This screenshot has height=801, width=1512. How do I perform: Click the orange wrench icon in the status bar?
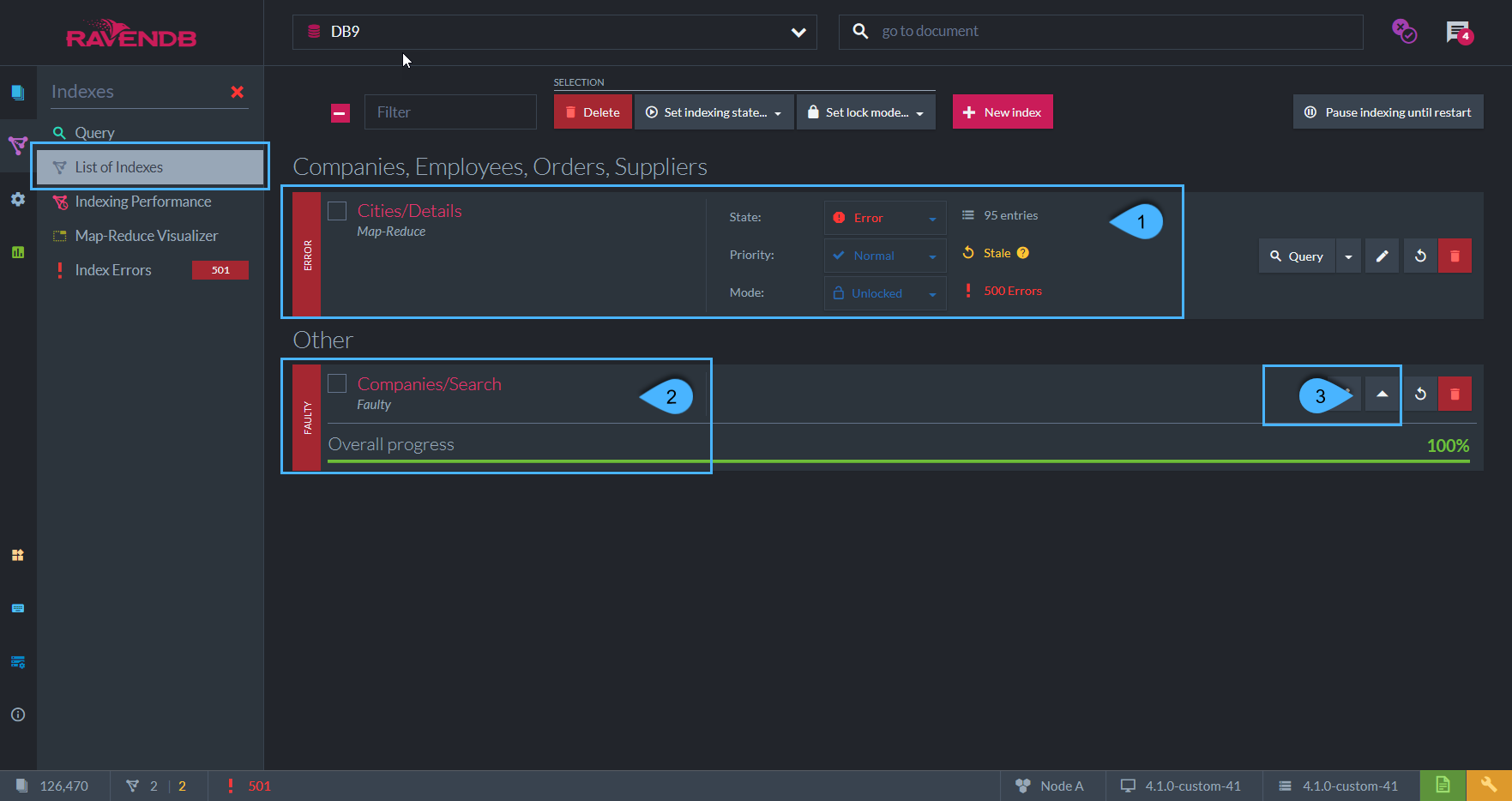pos(1489,786)
